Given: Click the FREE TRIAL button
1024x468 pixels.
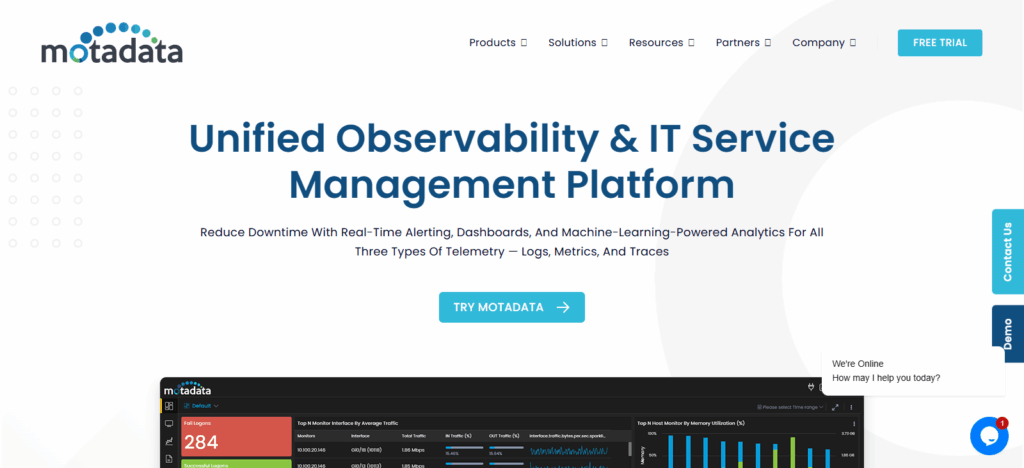Looking at the screenshot, I should pyautogui.click(x=939, y=43).
